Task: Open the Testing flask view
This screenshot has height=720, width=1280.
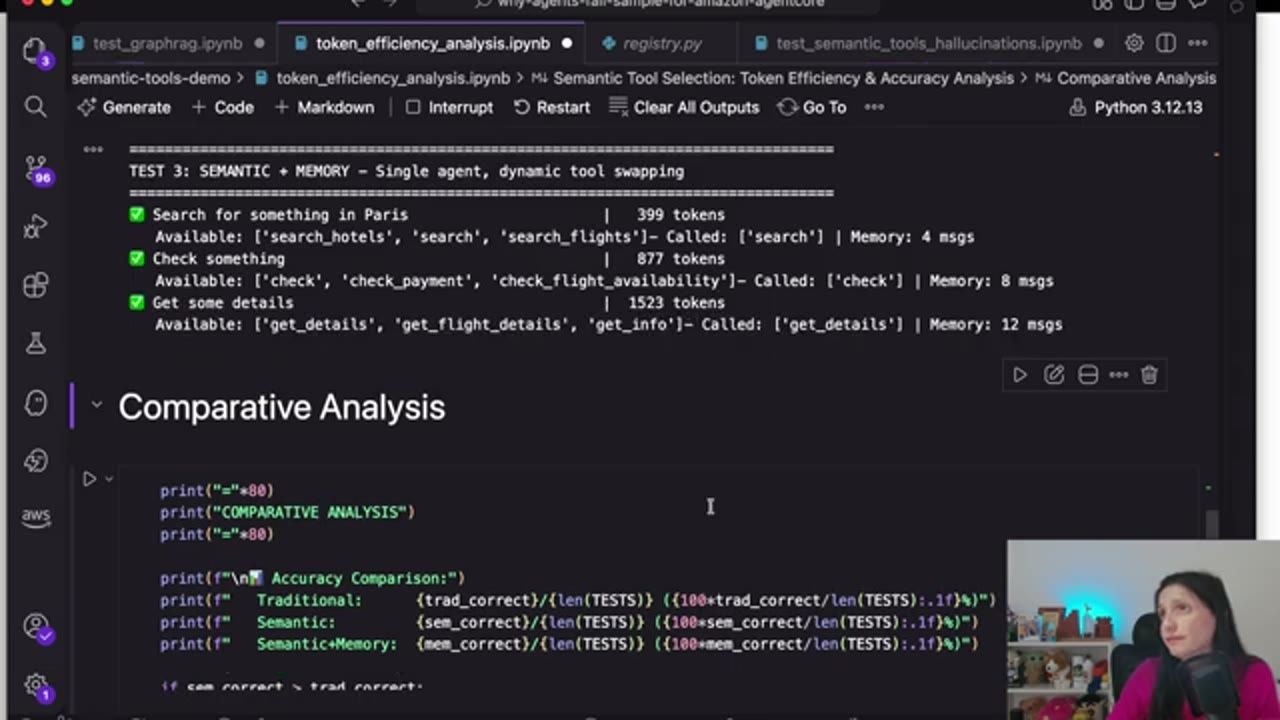Action: point(35,343)
